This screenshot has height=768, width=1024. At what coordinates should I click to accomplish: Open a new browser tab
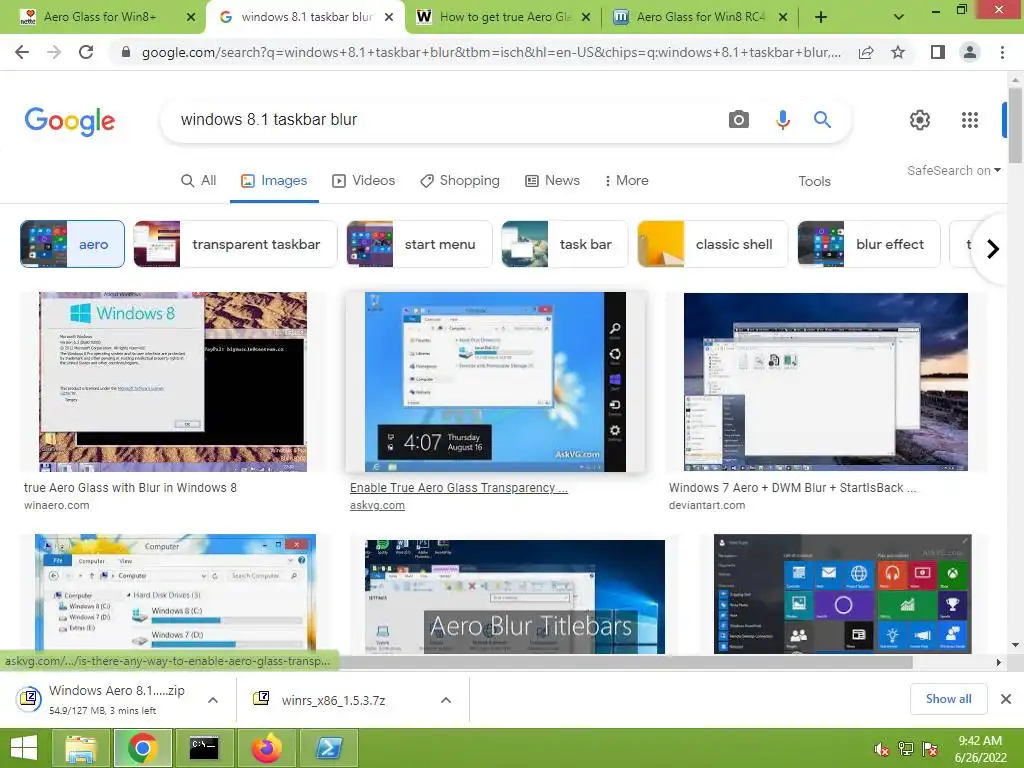(x=821, y=17)
